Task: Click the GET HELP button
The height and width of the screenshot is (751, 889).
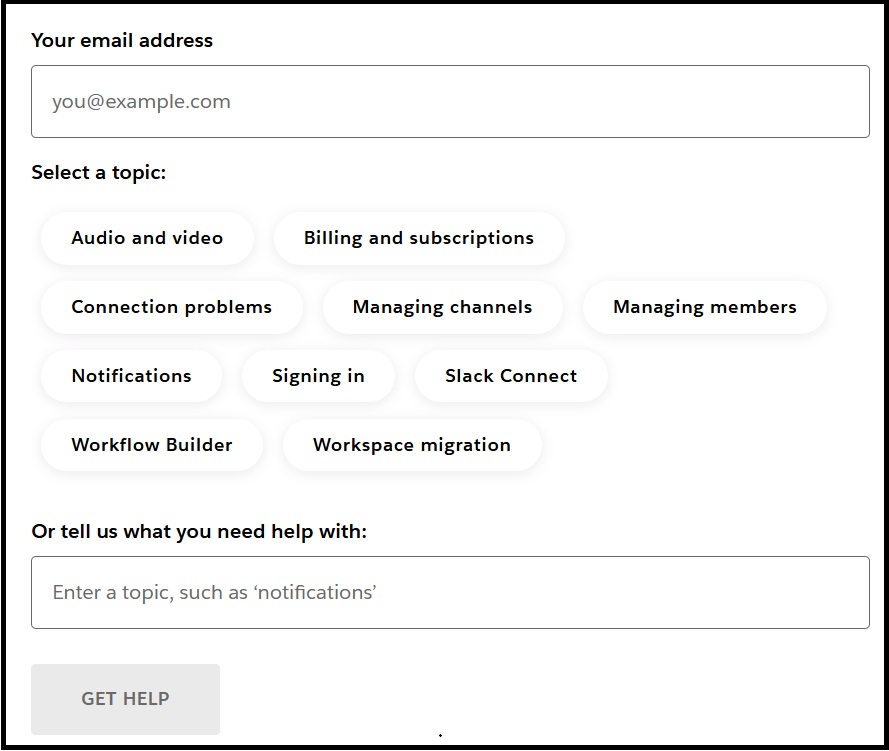Action: pyautogui.click(x=125, y=699)
